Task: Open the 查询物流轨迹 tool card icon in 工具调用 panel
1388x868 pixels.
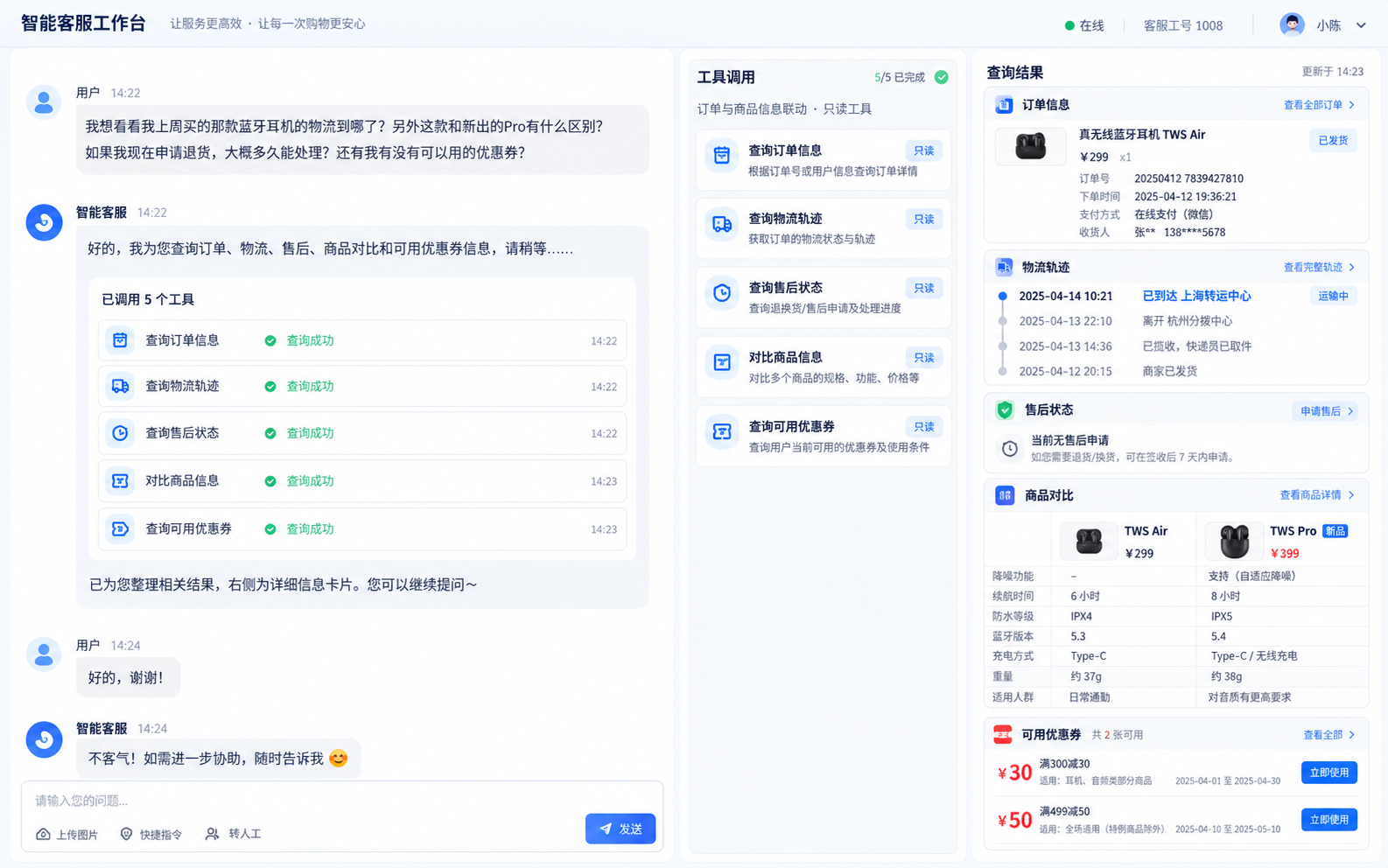Action: (x=722, y=225)
